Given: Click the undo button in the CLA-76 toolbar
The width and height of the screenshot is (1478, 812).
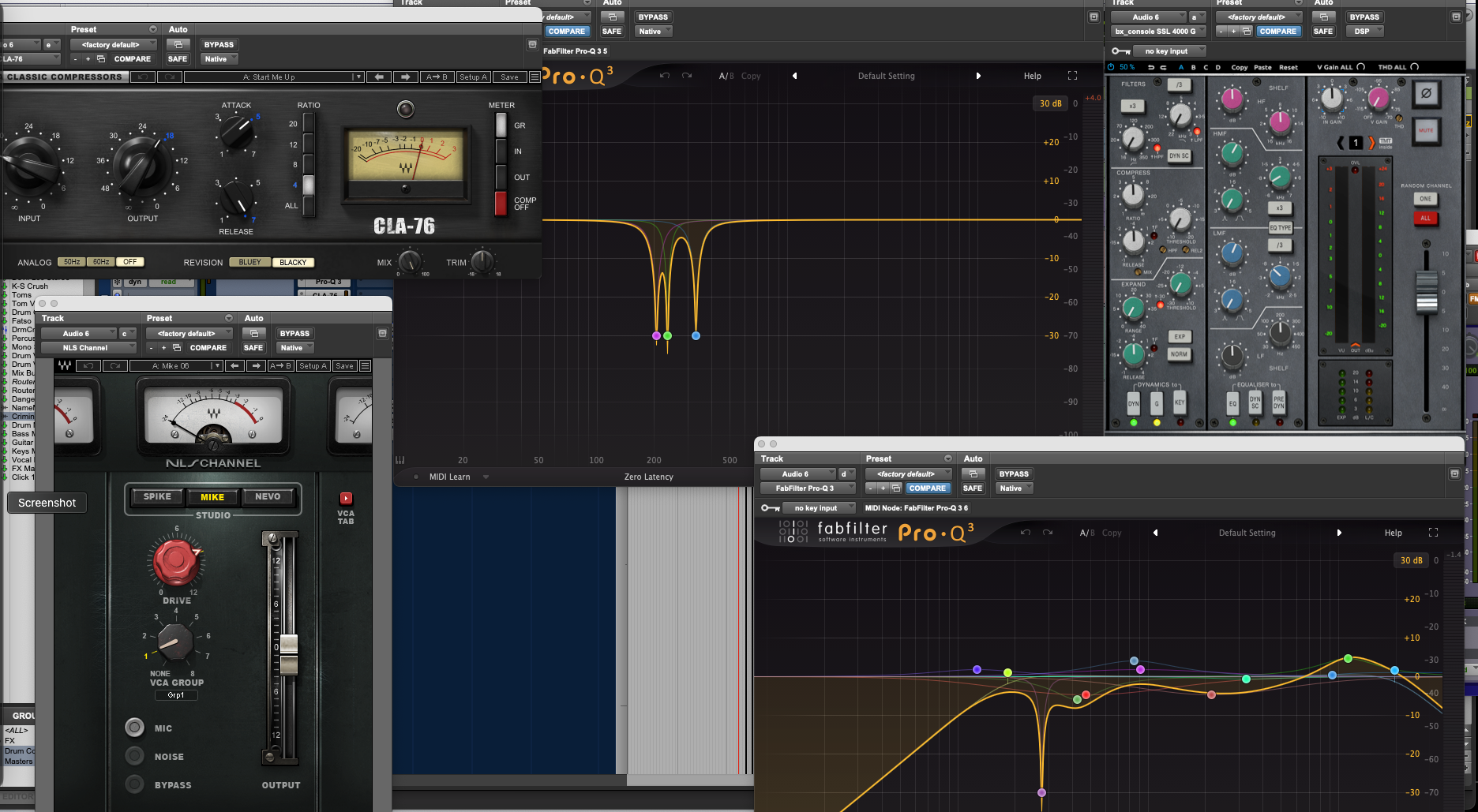Looking at the screenshot, I should tap(142, 77).
